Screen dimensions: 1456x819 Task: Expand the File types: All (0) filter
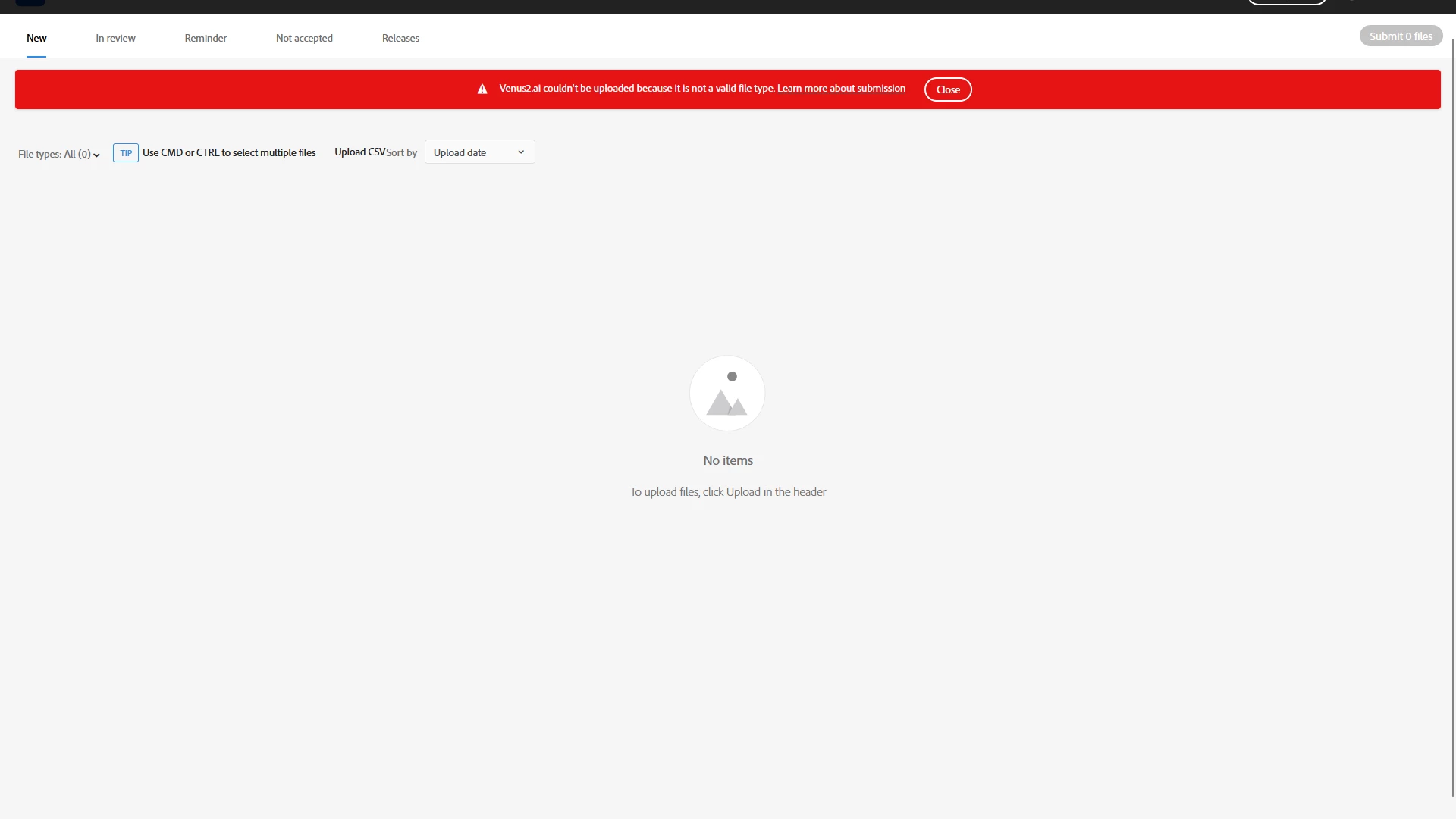pos(59,154)
